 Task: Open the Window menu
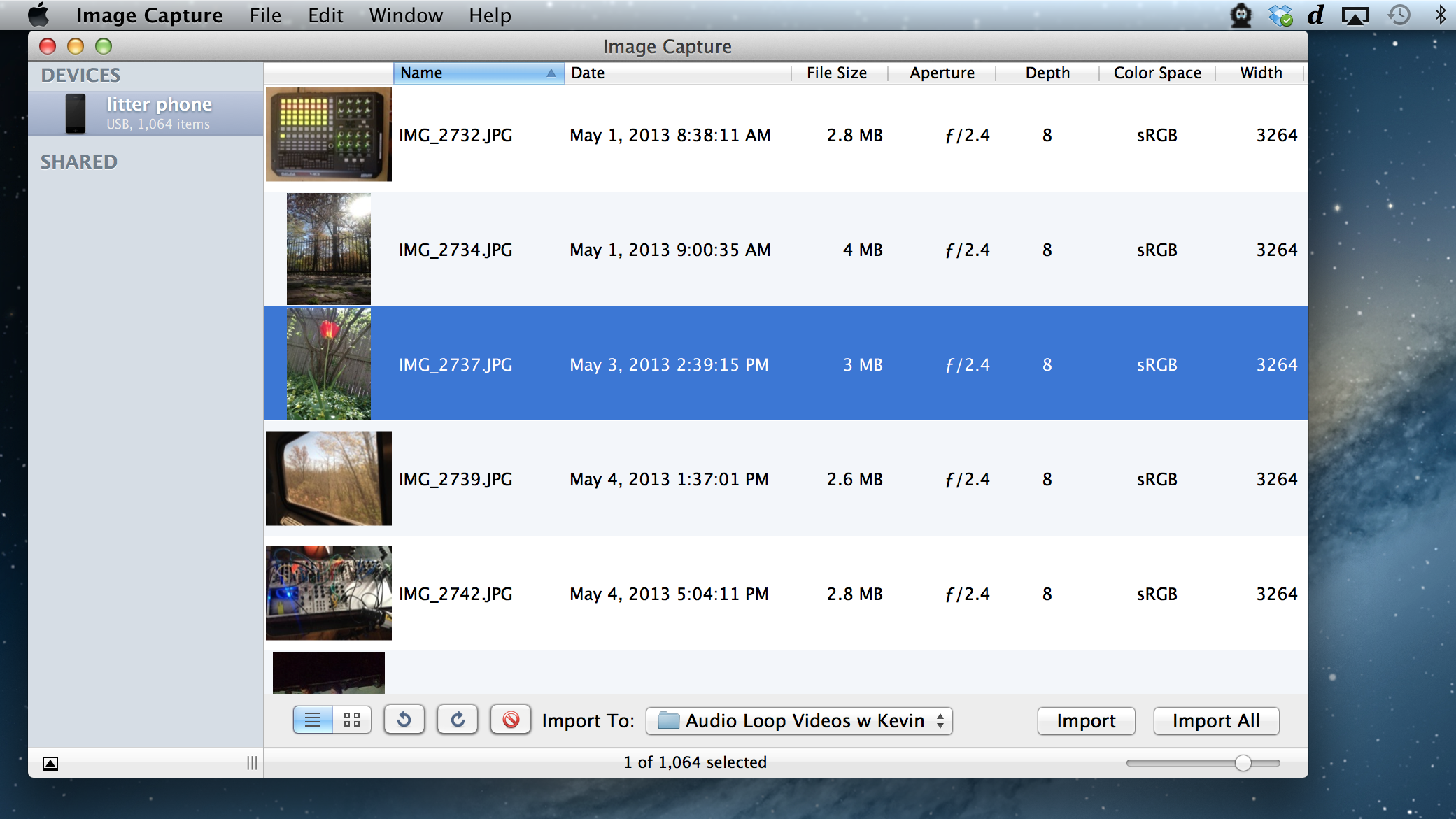(x=406, y=15)
